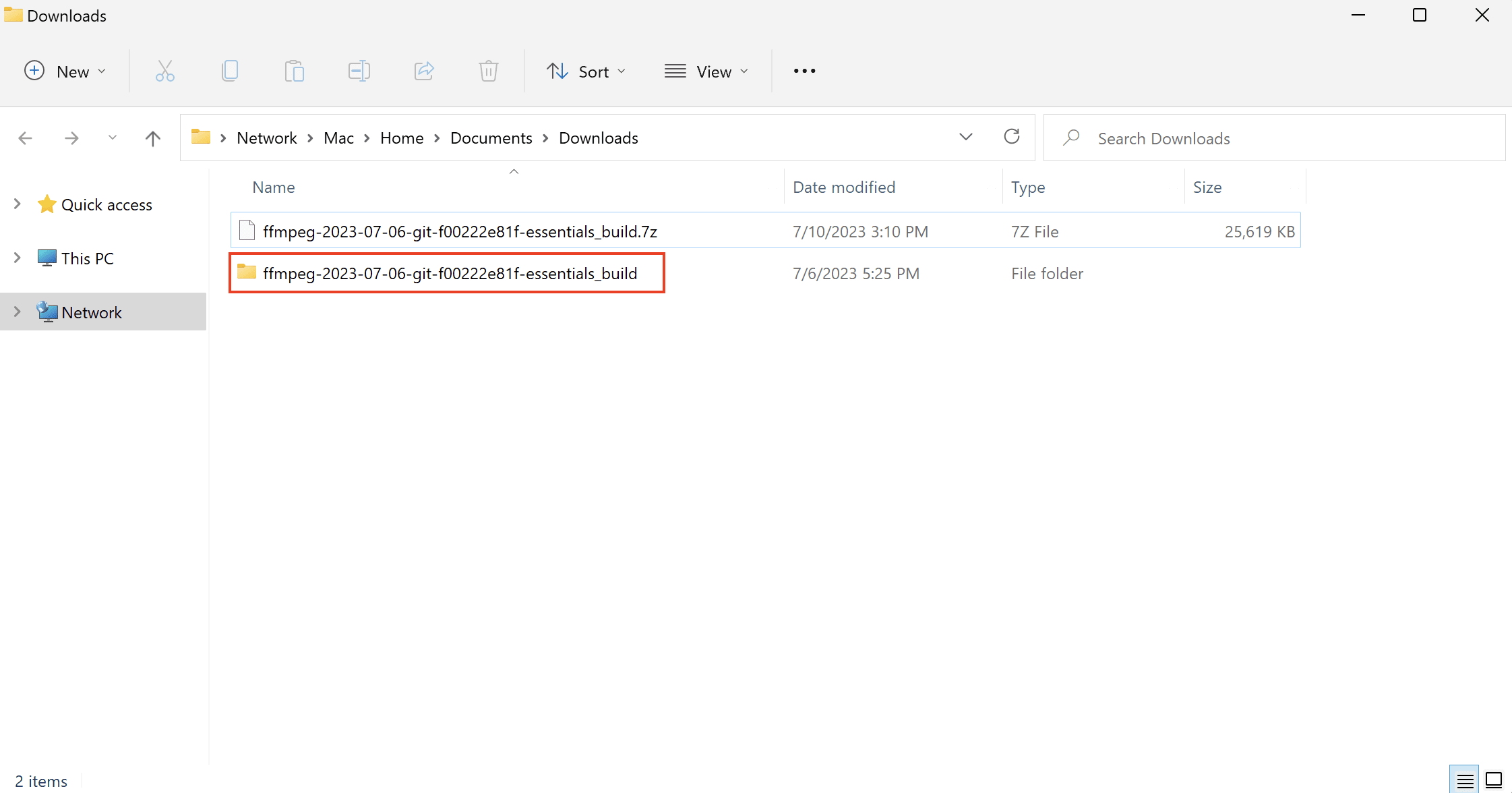Click the More options menu button
The image size is (1512, 793).
pyautogui.click(x=805, y=71)
